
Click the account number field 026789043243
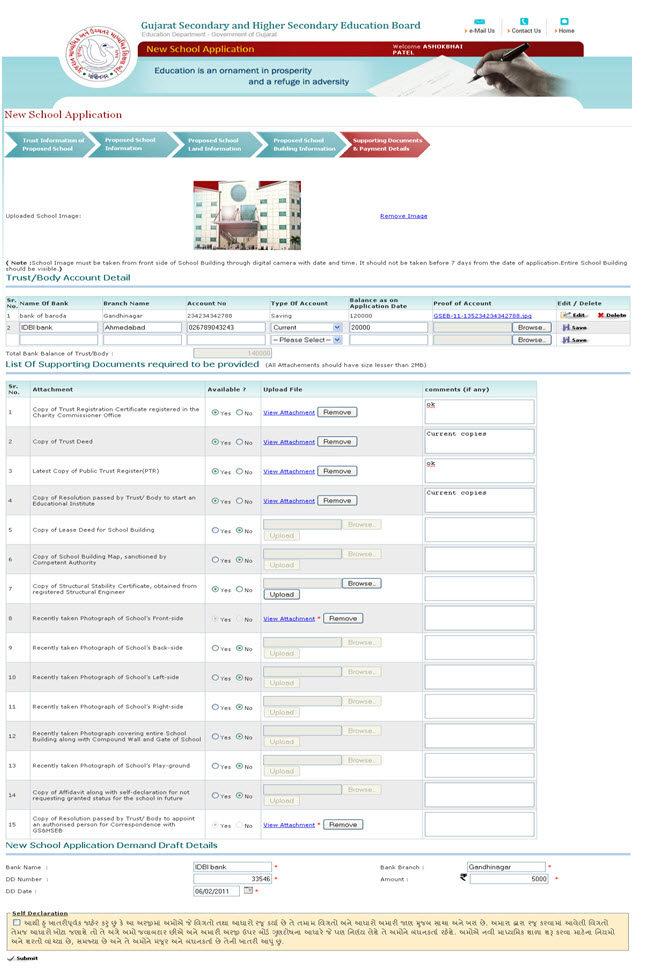click(x=226, y=328)
